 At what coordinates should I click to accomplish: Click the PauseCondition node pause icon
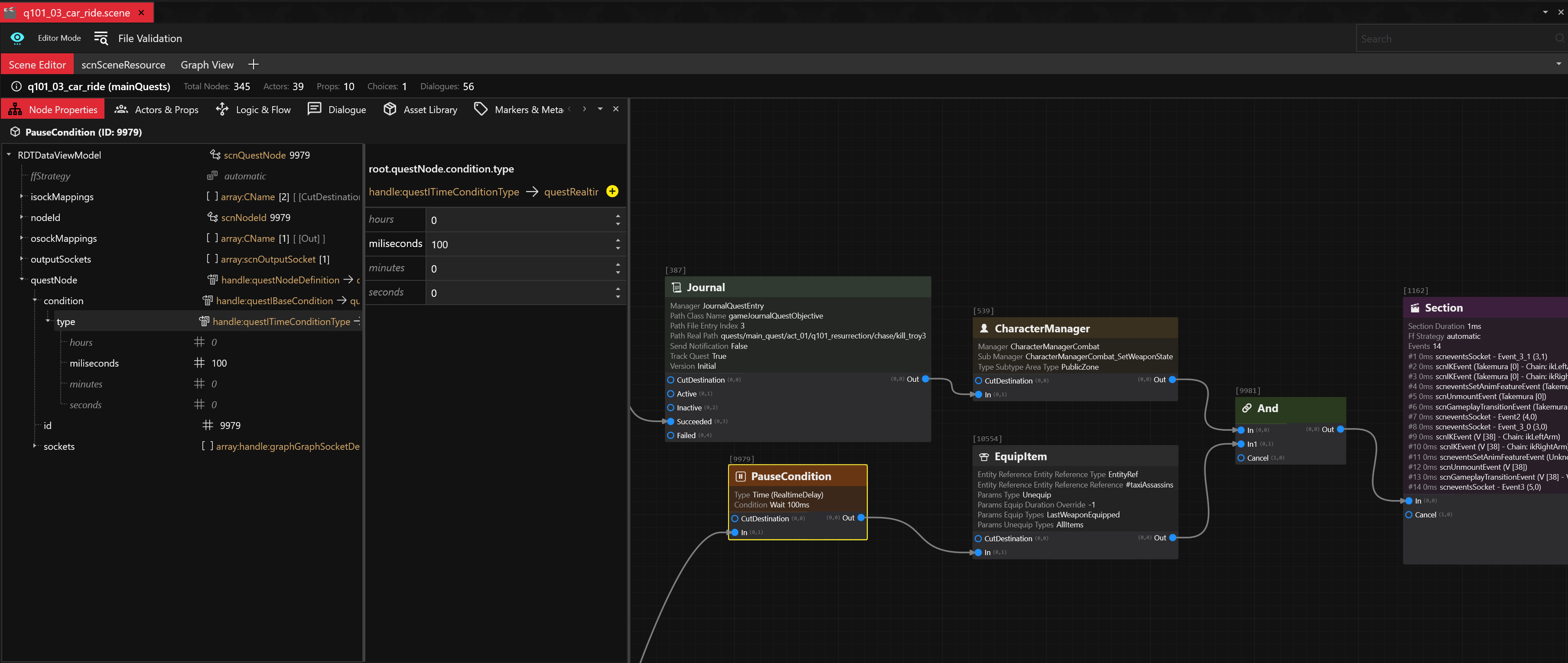click(x=741, y=477)
